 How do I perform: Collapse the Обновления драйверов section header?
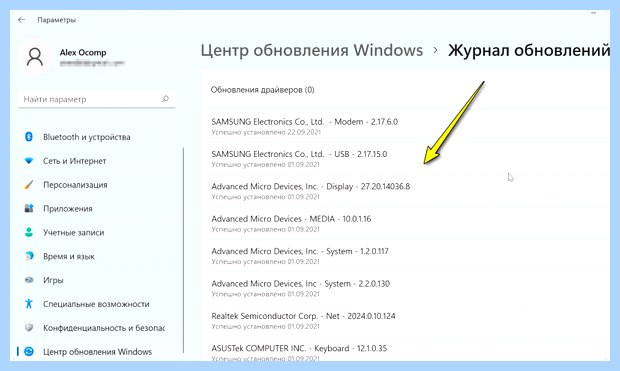405,90
